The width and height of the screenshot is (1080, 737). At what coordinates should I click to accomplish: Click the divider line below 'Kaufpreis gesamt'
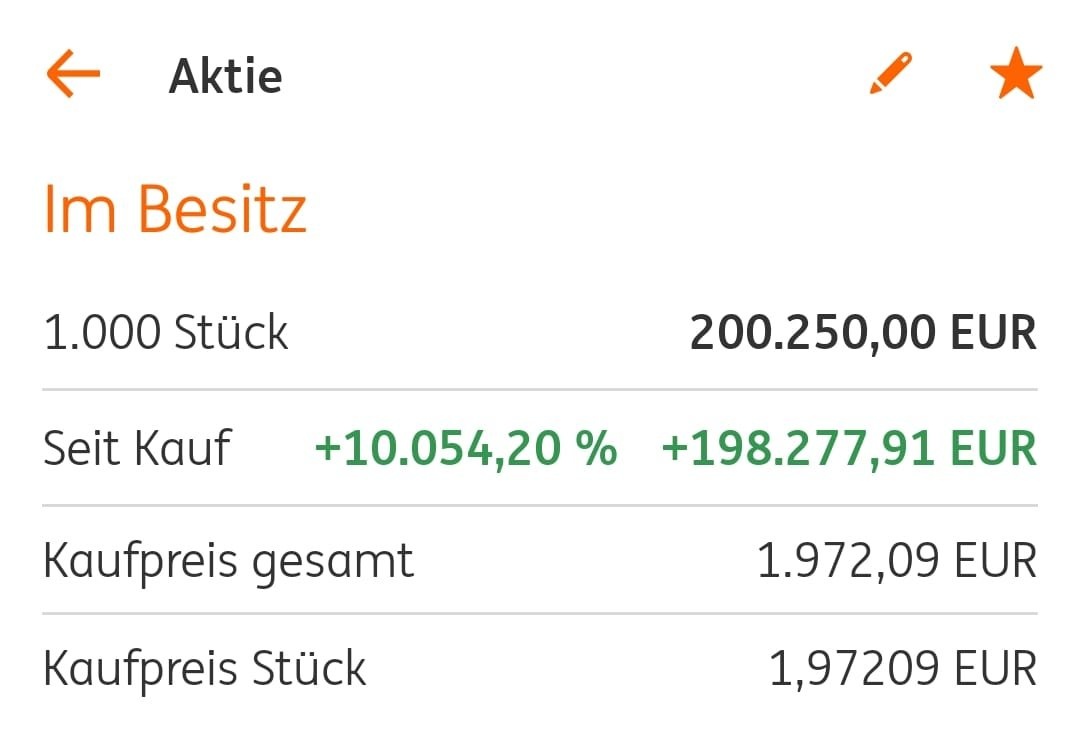tap(540, 613)
